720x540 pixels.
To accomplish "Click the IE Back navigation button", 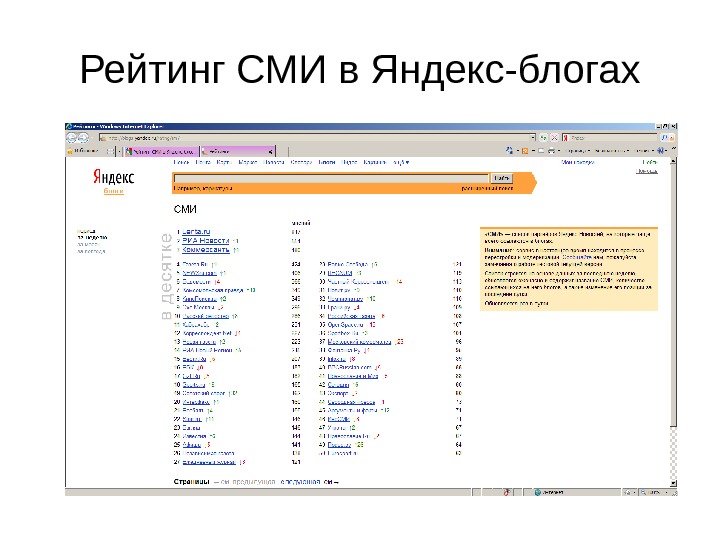I will [x=72, y=138].
